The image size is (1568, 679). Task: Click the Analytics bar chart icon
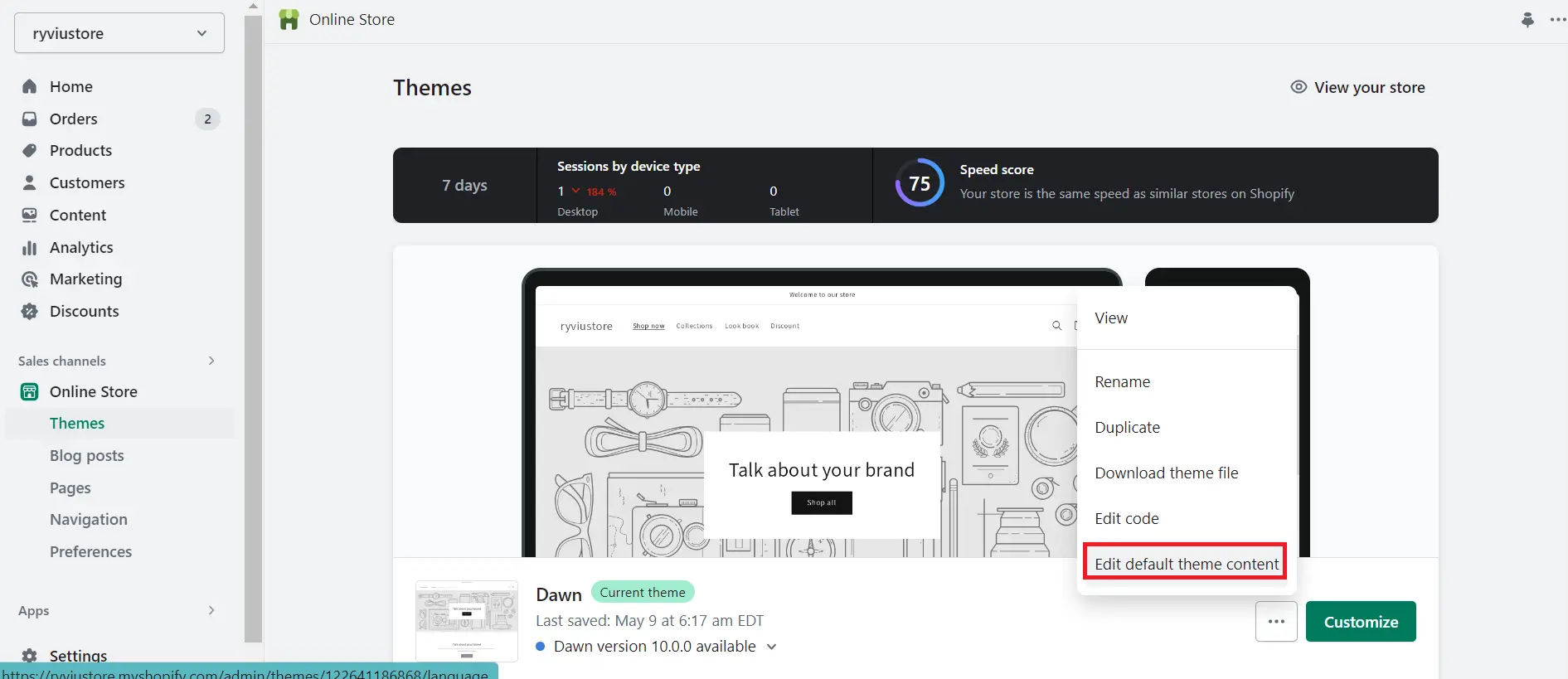(30, 247)
